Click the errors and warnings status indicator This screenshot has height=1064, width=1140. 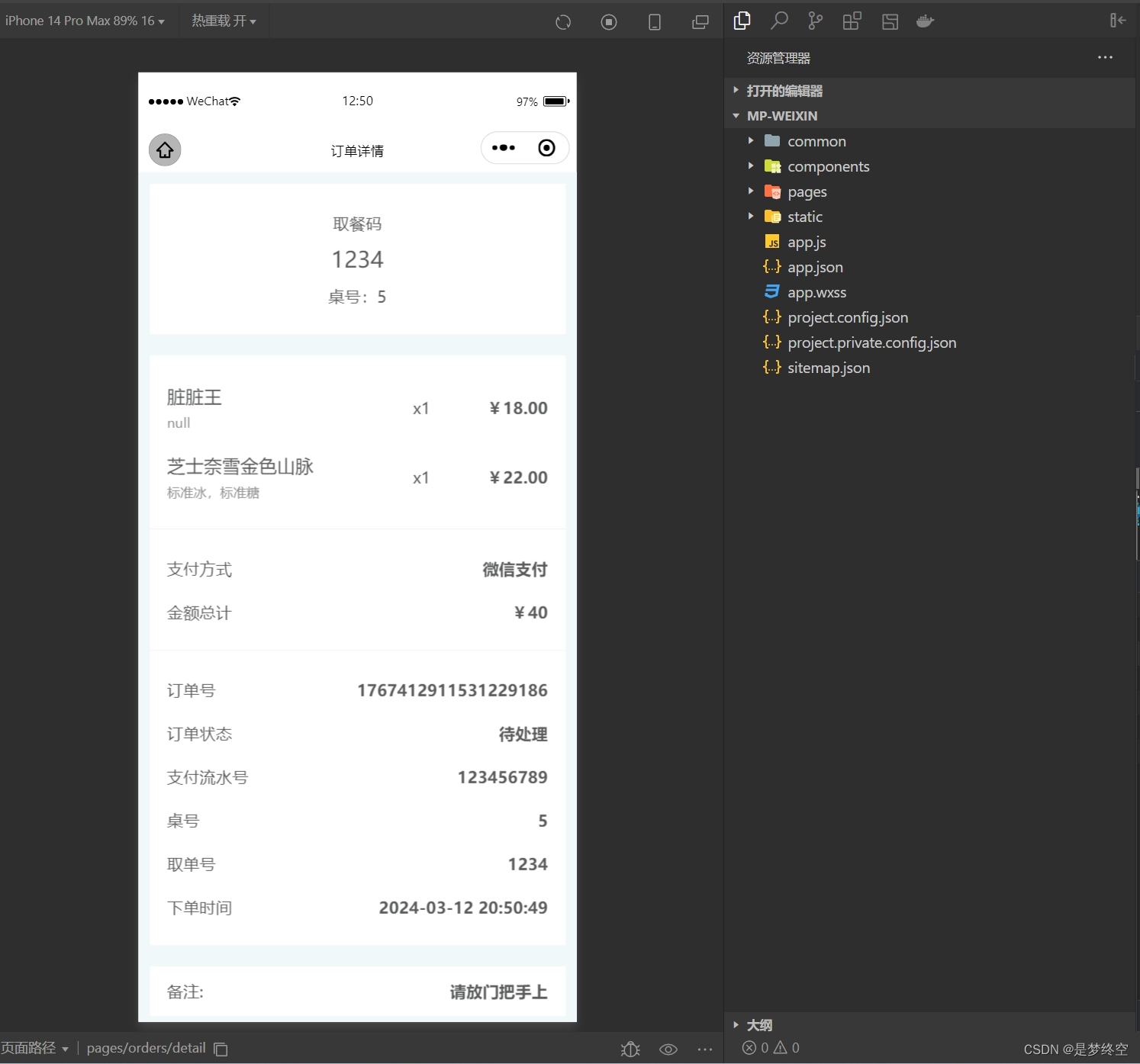(771, 1048)
